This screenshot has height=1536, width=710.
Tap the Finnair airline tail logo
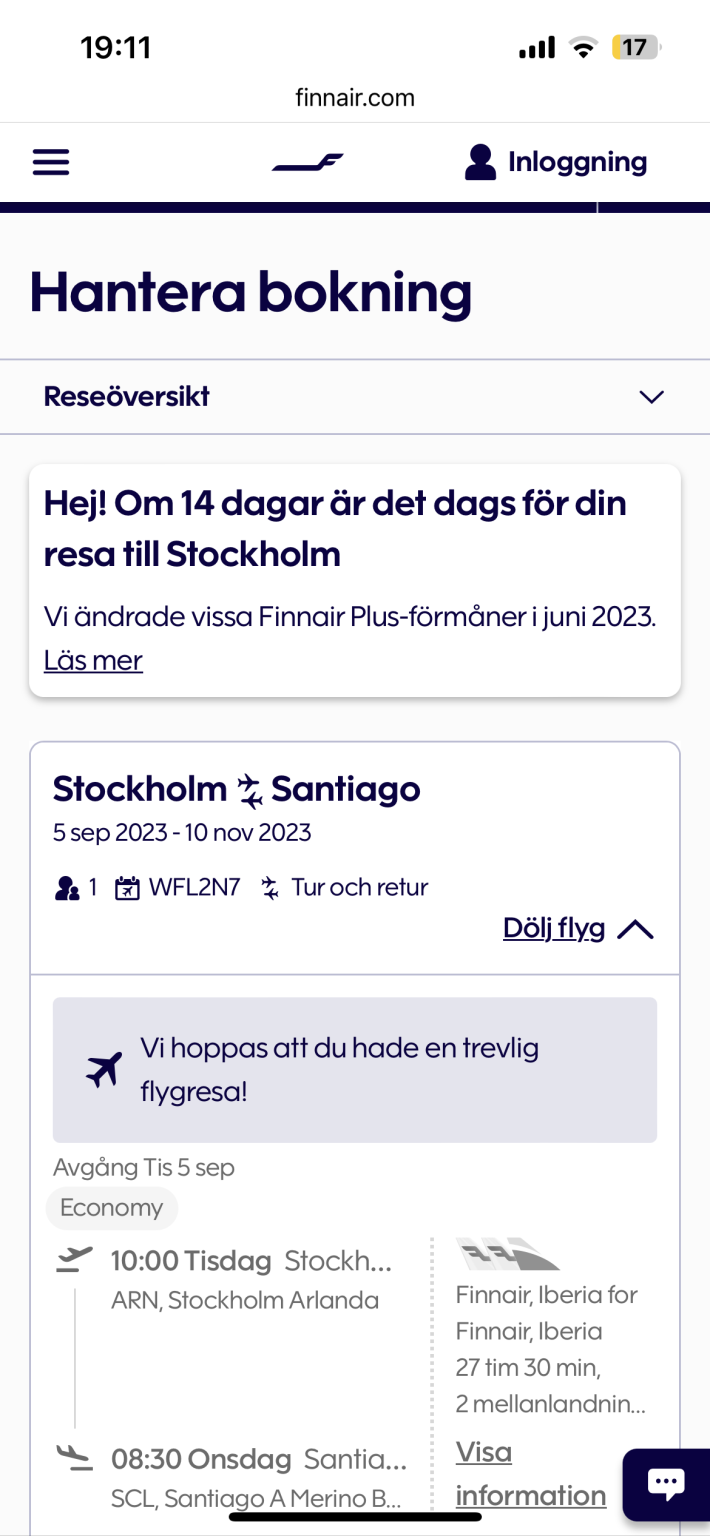(x=507, y=1253)
